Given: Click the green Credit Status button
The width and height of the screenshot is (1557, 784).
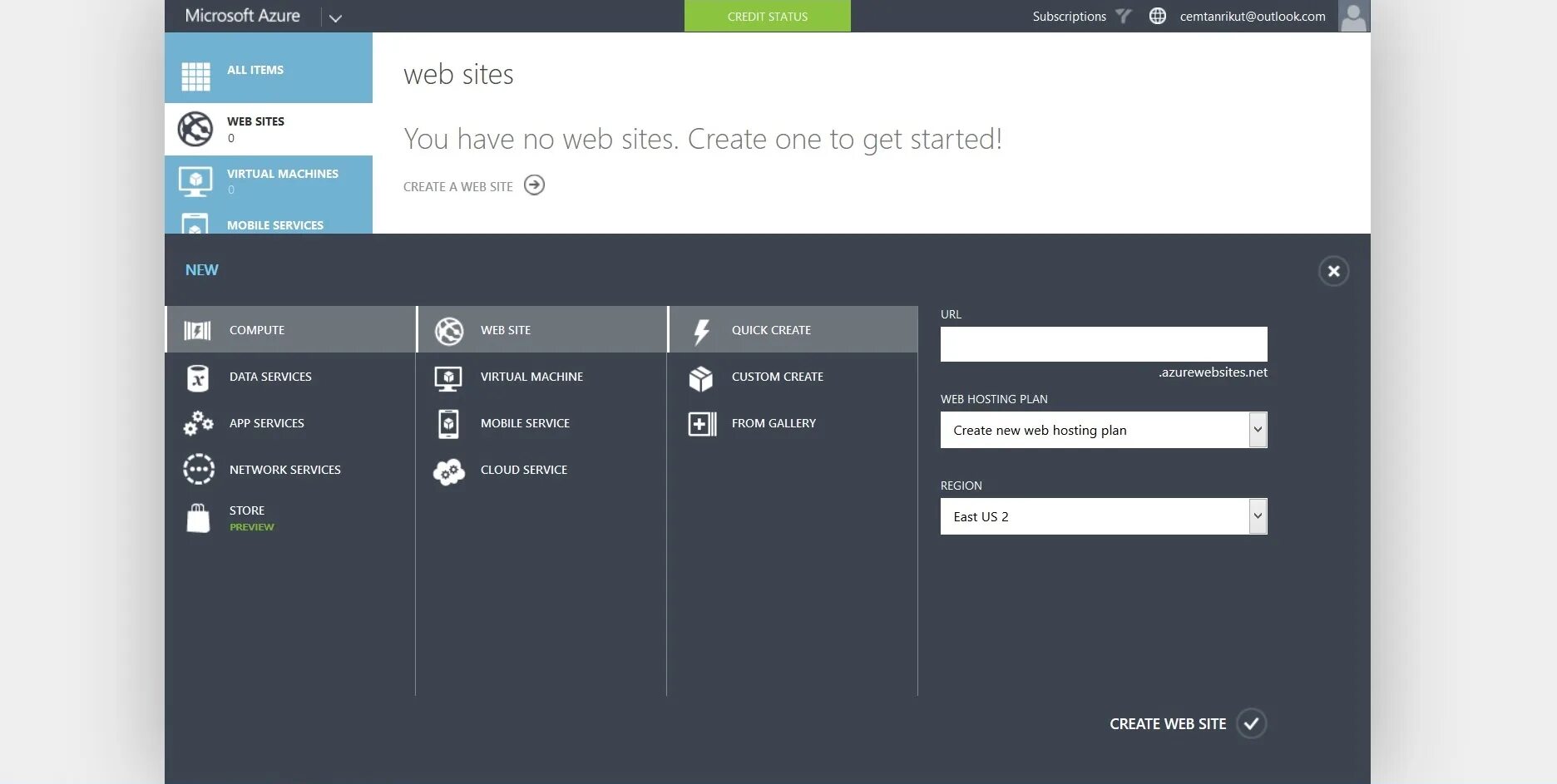Looking at the screenshot, I should click(768, 16).
